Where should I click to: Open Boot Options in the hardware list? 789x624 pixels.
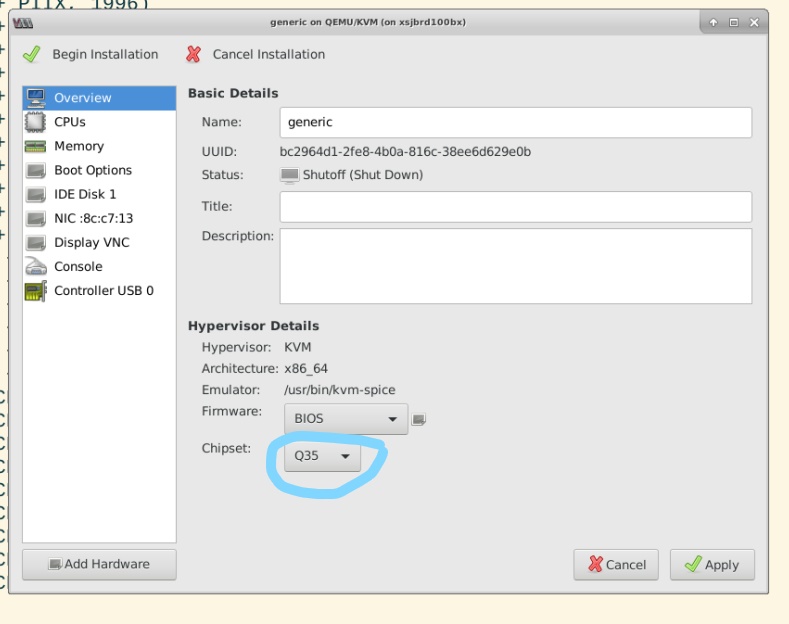tap(92, 170)
